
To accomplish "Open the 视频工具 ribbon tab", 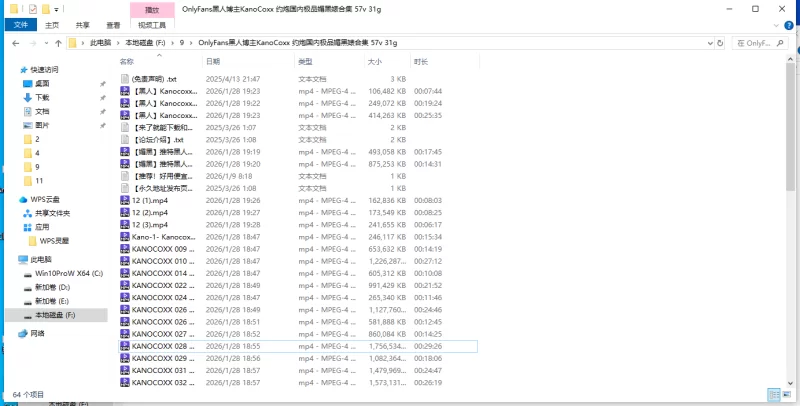I will tap(153, 24).
